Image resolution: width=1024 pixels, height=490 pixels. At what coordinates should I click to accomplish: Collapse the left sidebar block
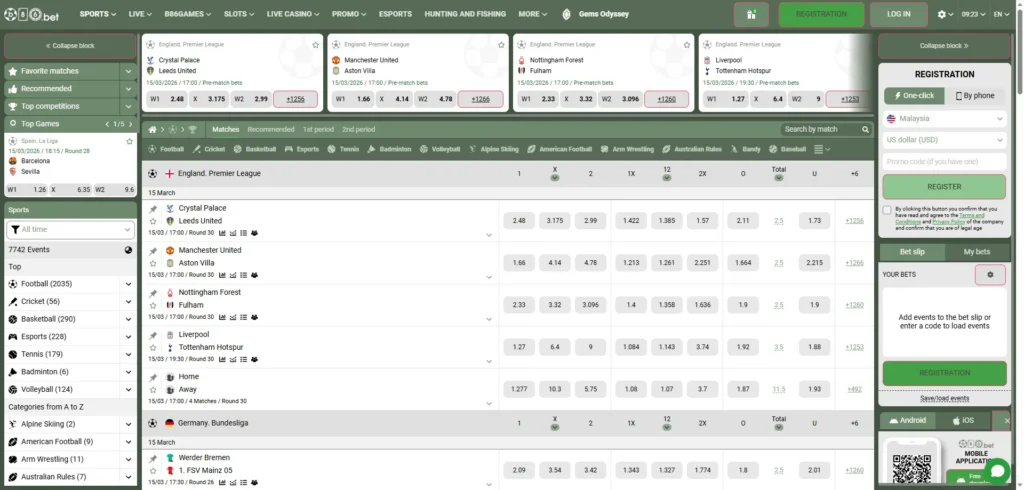[x=70, y=46]
